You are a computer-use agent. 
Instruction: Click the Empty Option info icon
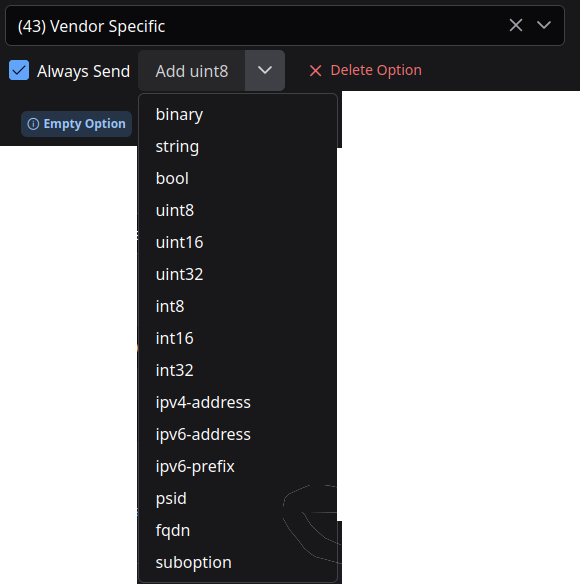33,124
